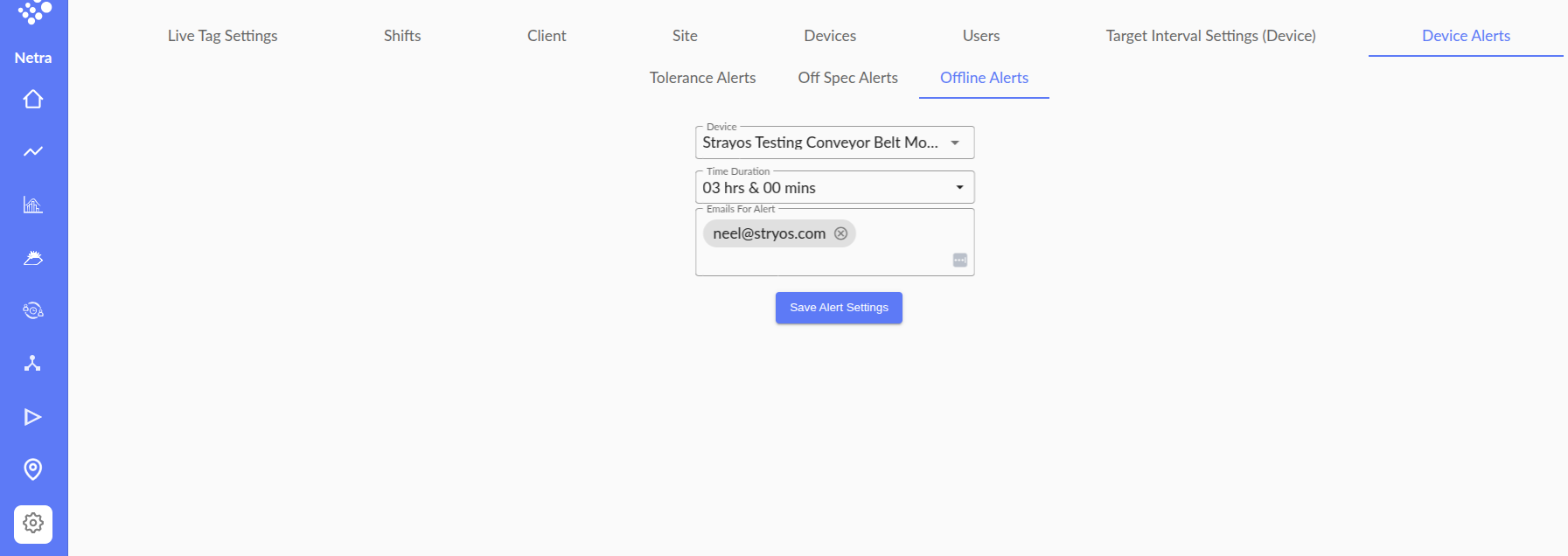Switch to Off Spec Alerts tab
The width and height of the screenshot is (1568, 556).
(x=847, y=78)
